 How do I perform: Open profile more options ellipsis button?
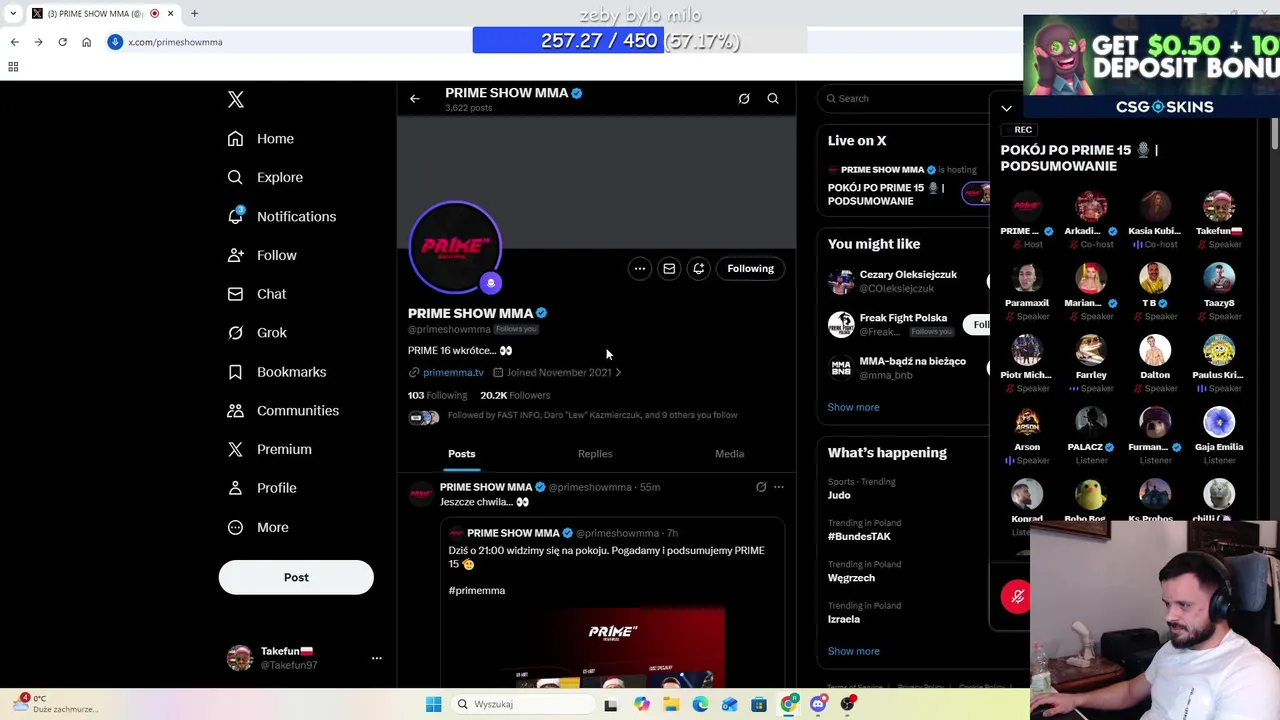point(640,269)
